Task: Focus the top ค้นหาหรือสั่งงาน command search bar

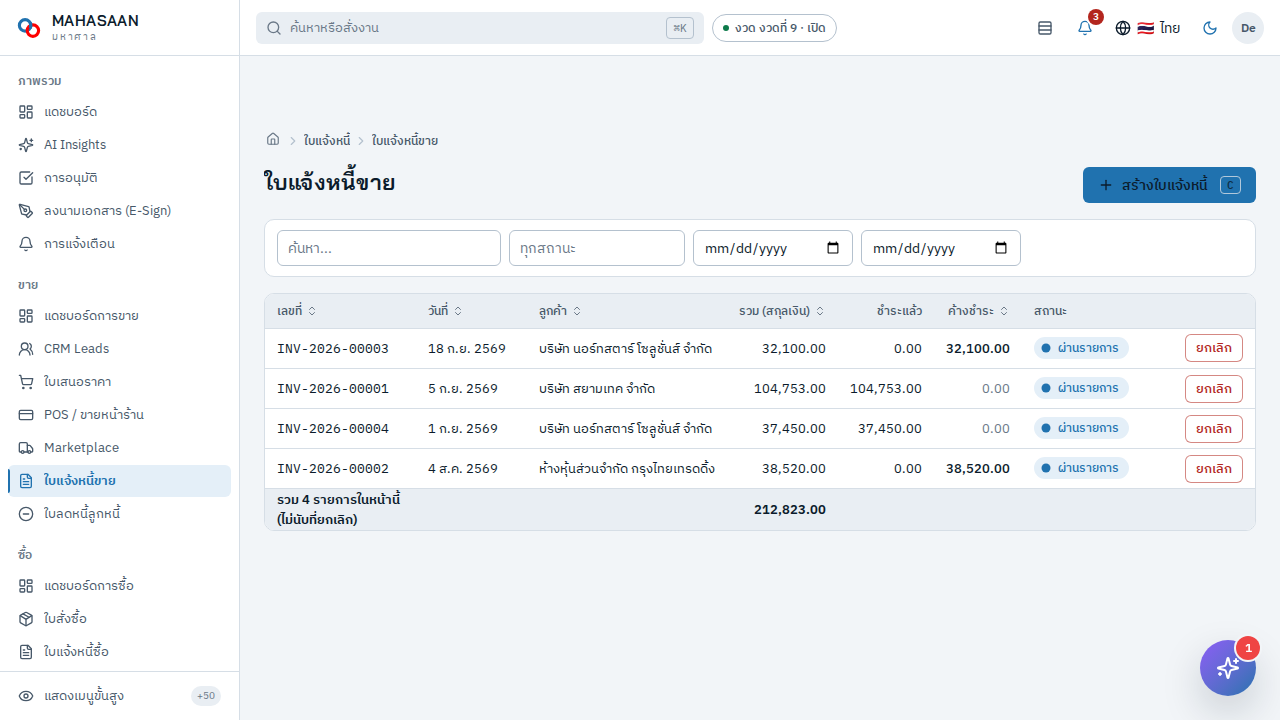Action: click(x=480, y=28)
